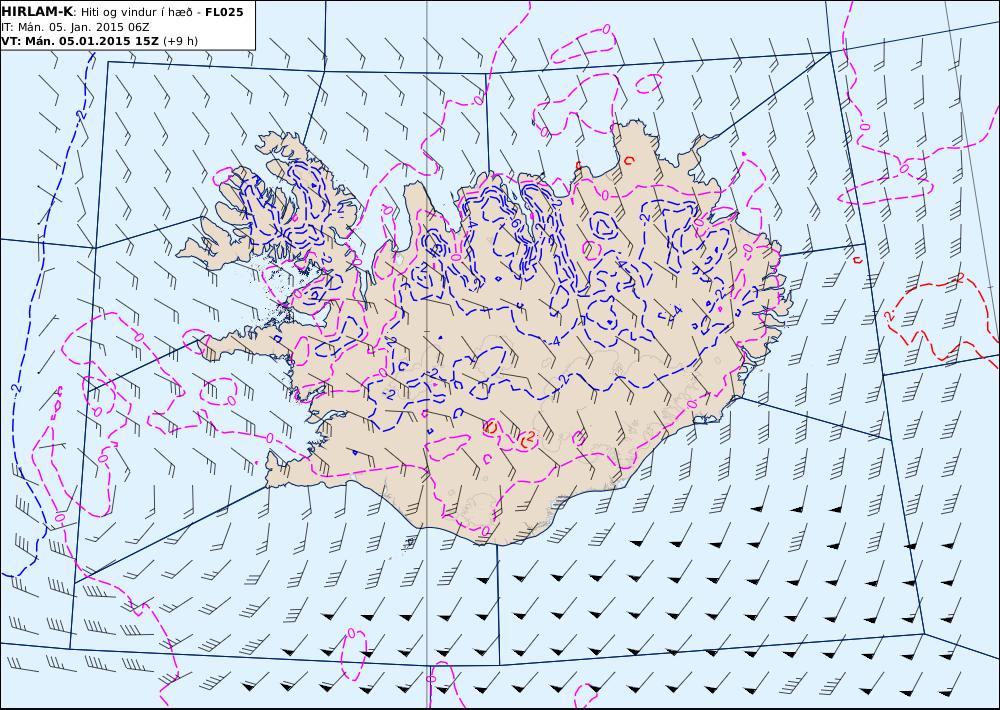Screen dimensions: 1000x710
Task: Click the "(+9 h)" forecast offset text
Action: 180,41
